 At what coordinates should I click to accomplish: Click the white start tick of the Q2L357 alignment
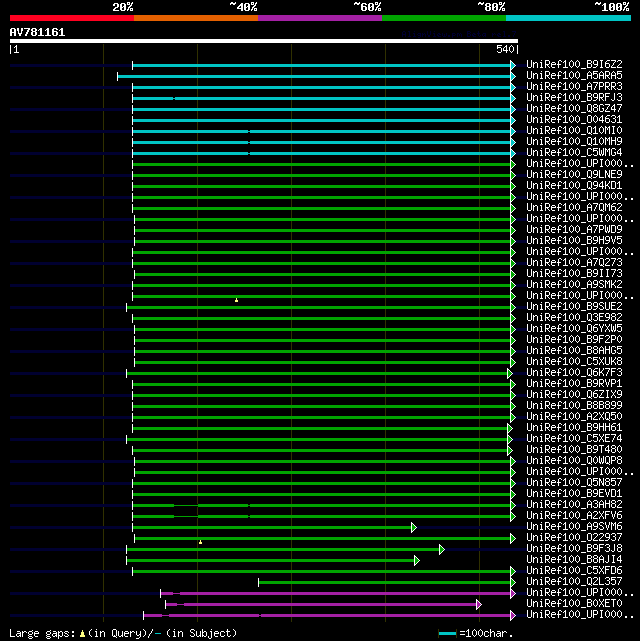(x=258, y=583)
